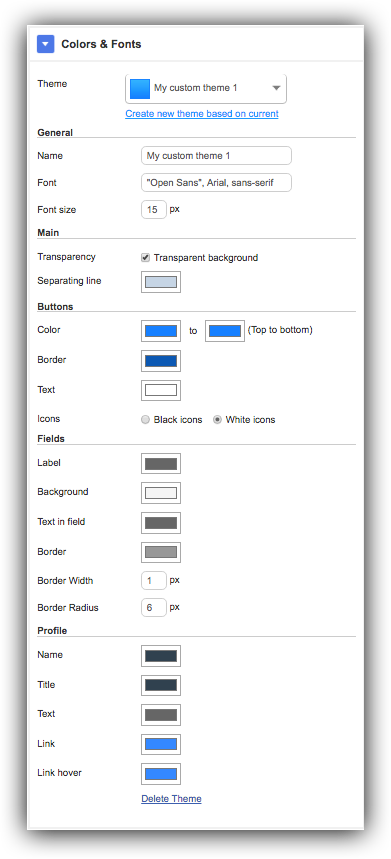This screenshot has width=391, height=859.
Task: Open the Fields Label color swatch
Action: 161,463
